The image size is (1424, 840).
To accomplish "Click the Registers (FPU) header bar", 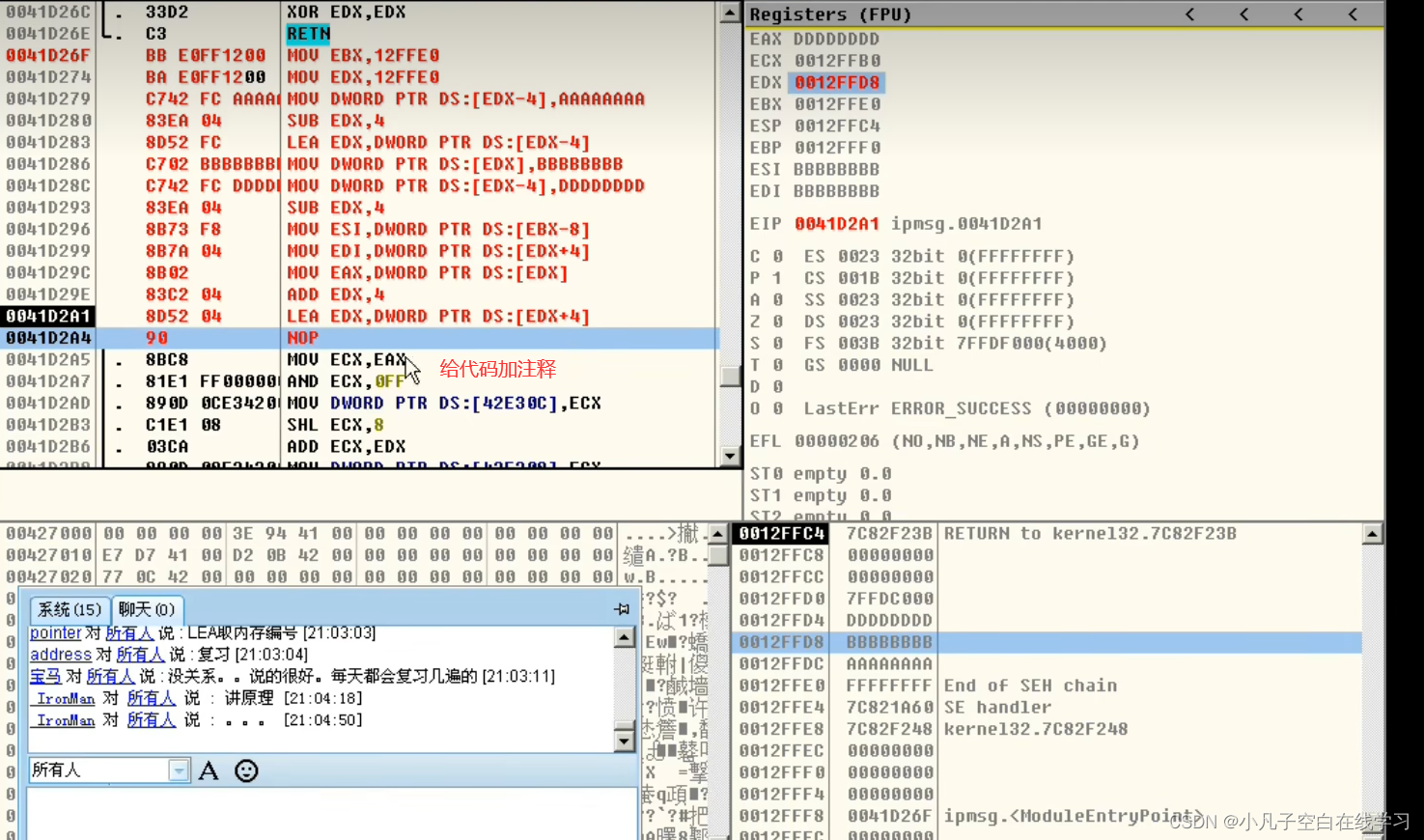I will [1066, 14].
